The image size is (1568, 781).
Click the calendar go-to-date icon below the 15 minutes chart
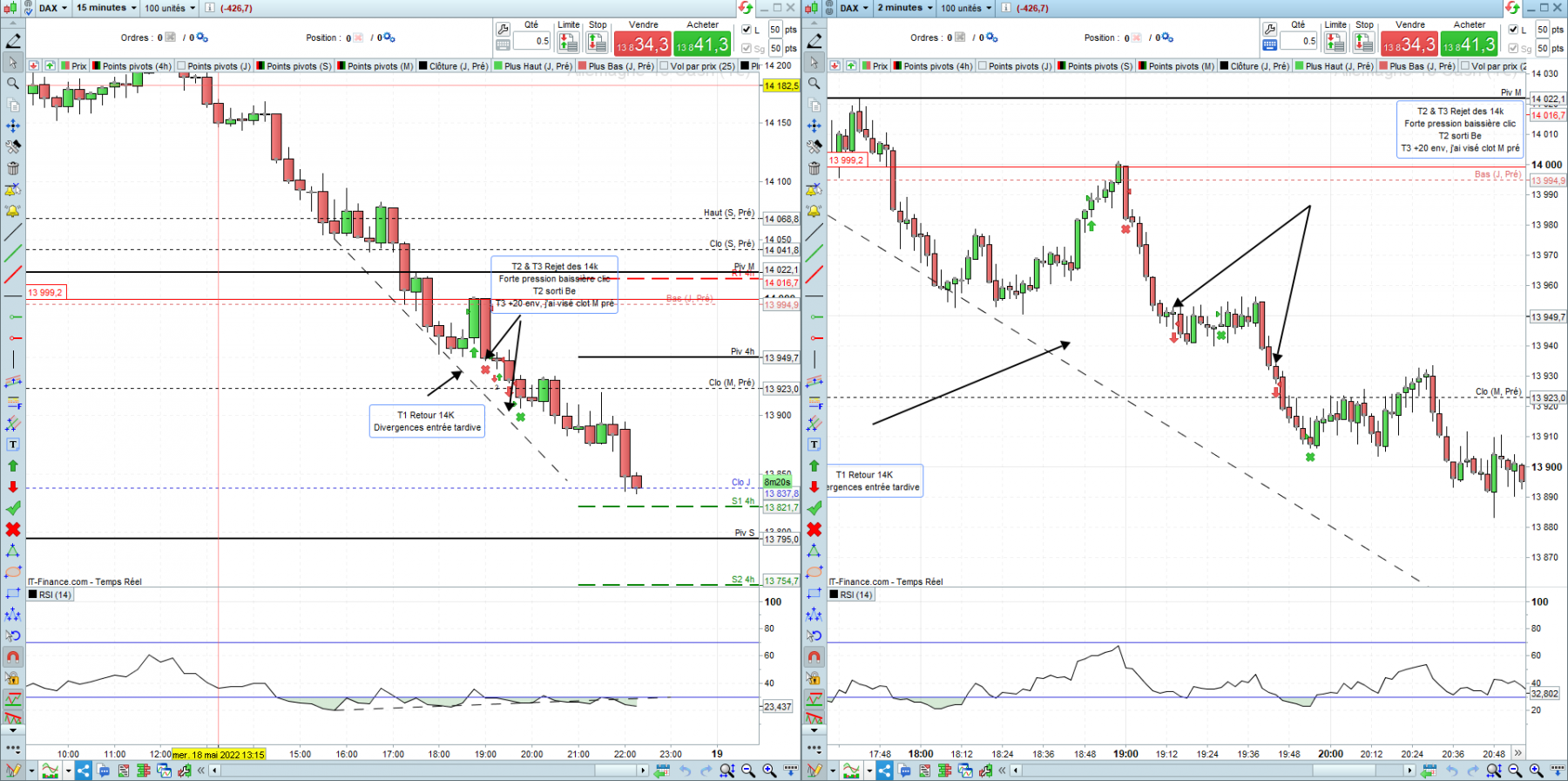tap(662, 771)
